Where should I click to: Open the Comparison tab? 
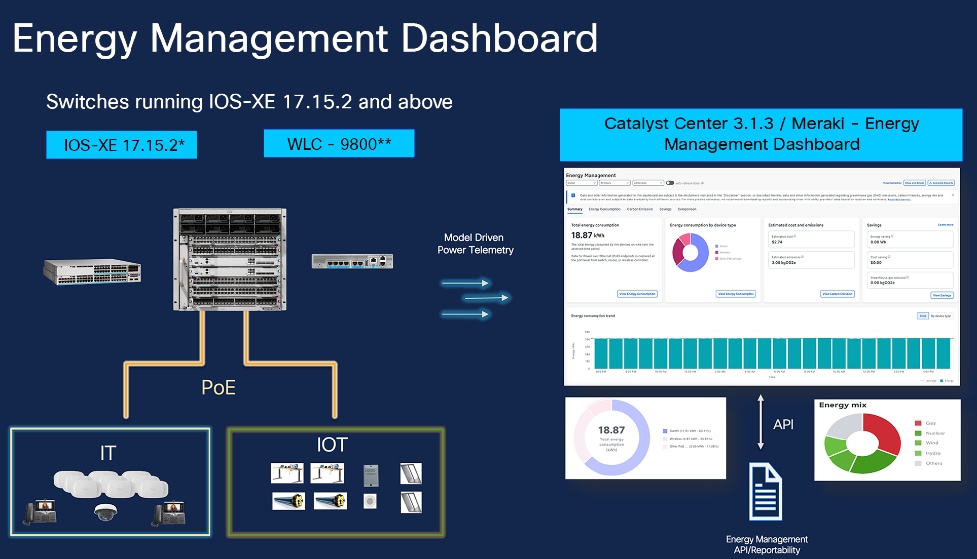[687, 209]
